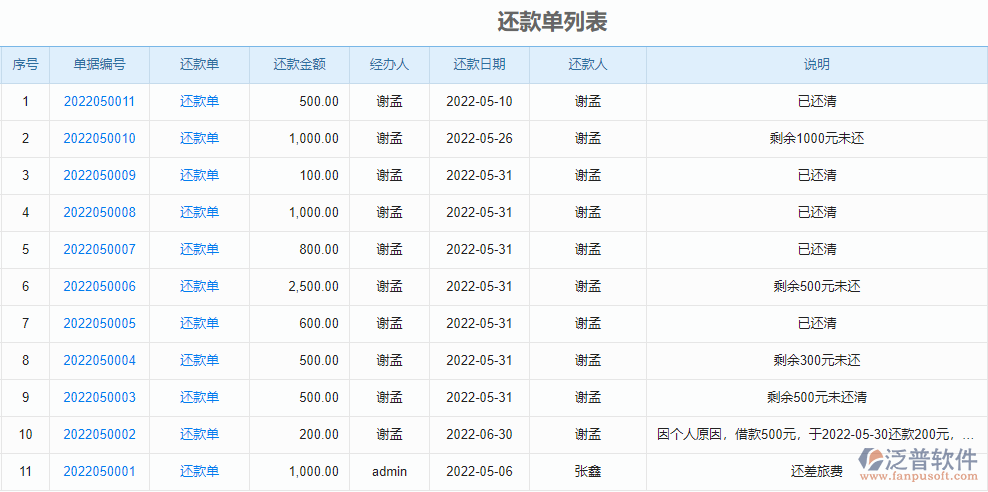This screenshot has width=988, height=492.
Task: Click 还款单 link in row 11
Action: pyautogui.click(x=199, y=471)
